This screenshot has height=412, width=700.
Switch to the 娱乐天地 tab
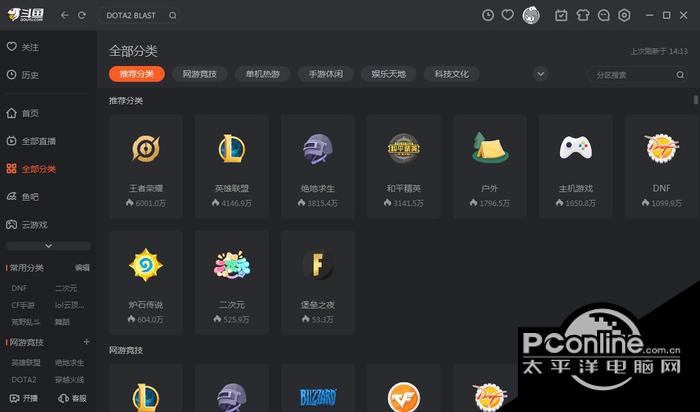pyautogui.click(x=388, y=74)
